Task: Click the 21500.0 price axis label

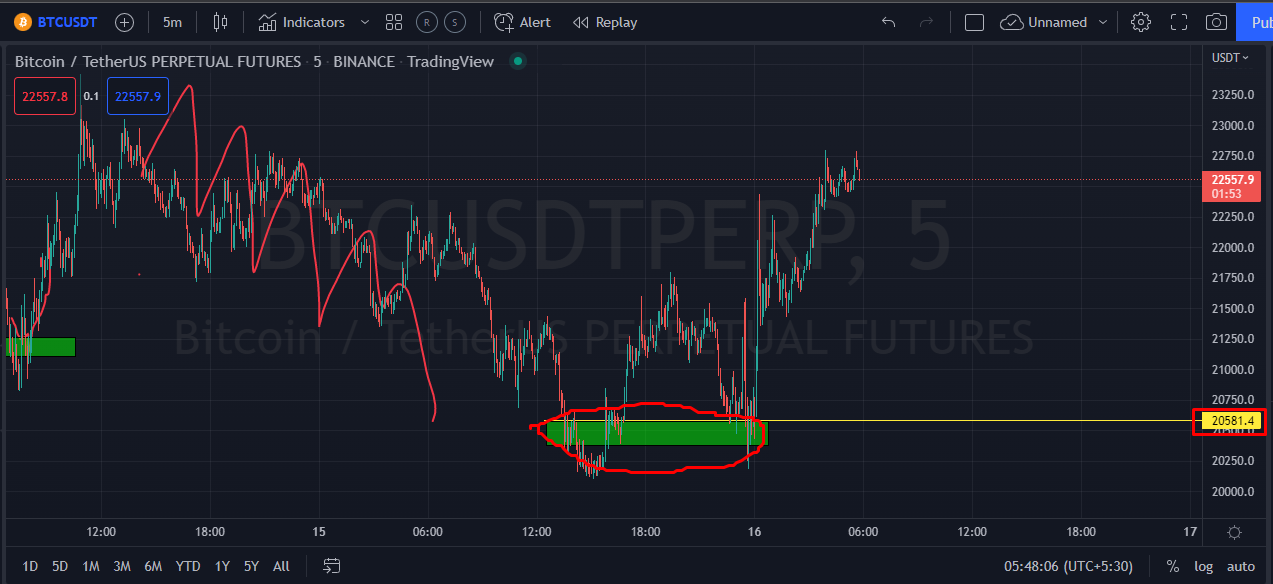Action: click(1232, 308)
